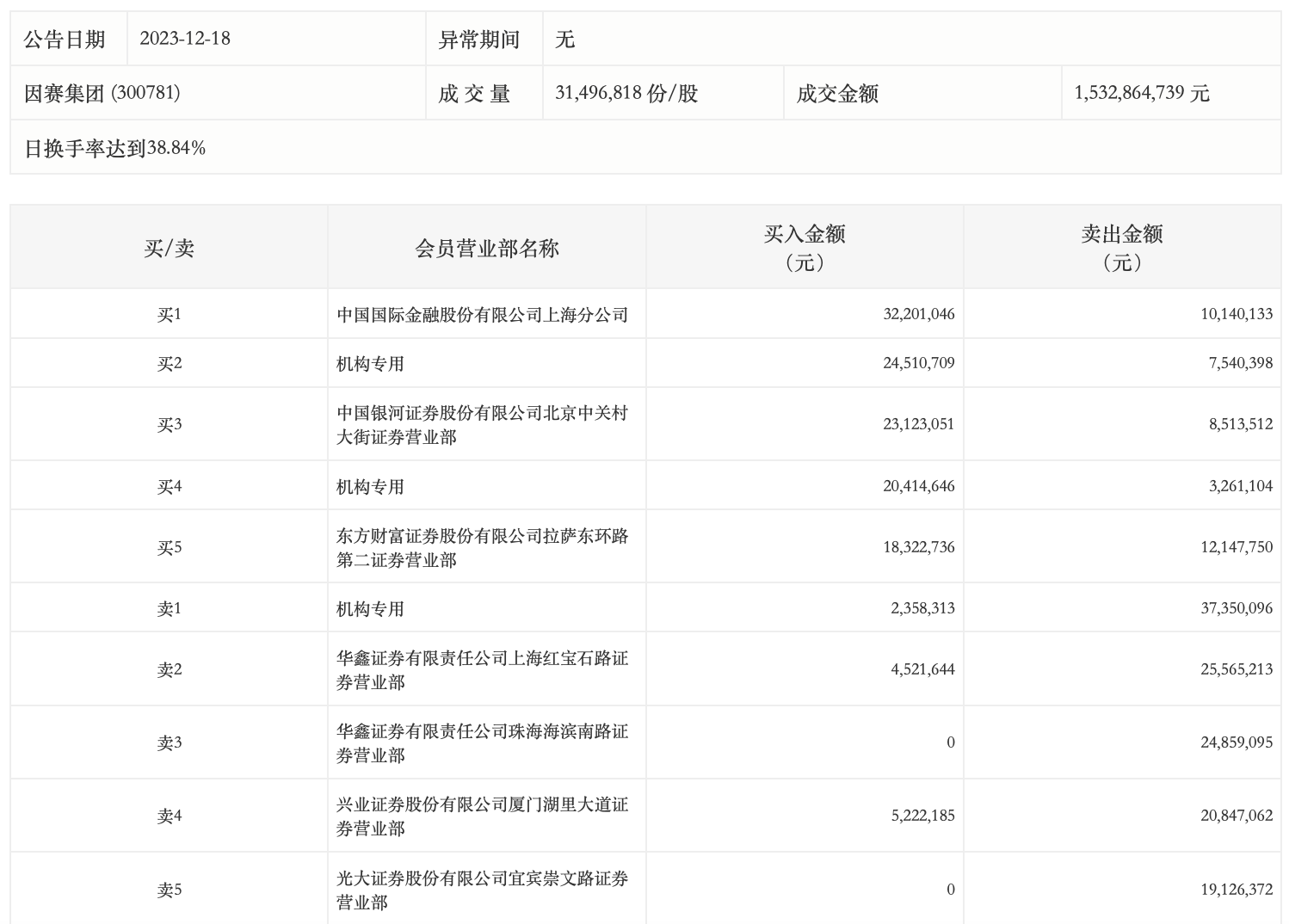Select the 买4 row label

170,487
